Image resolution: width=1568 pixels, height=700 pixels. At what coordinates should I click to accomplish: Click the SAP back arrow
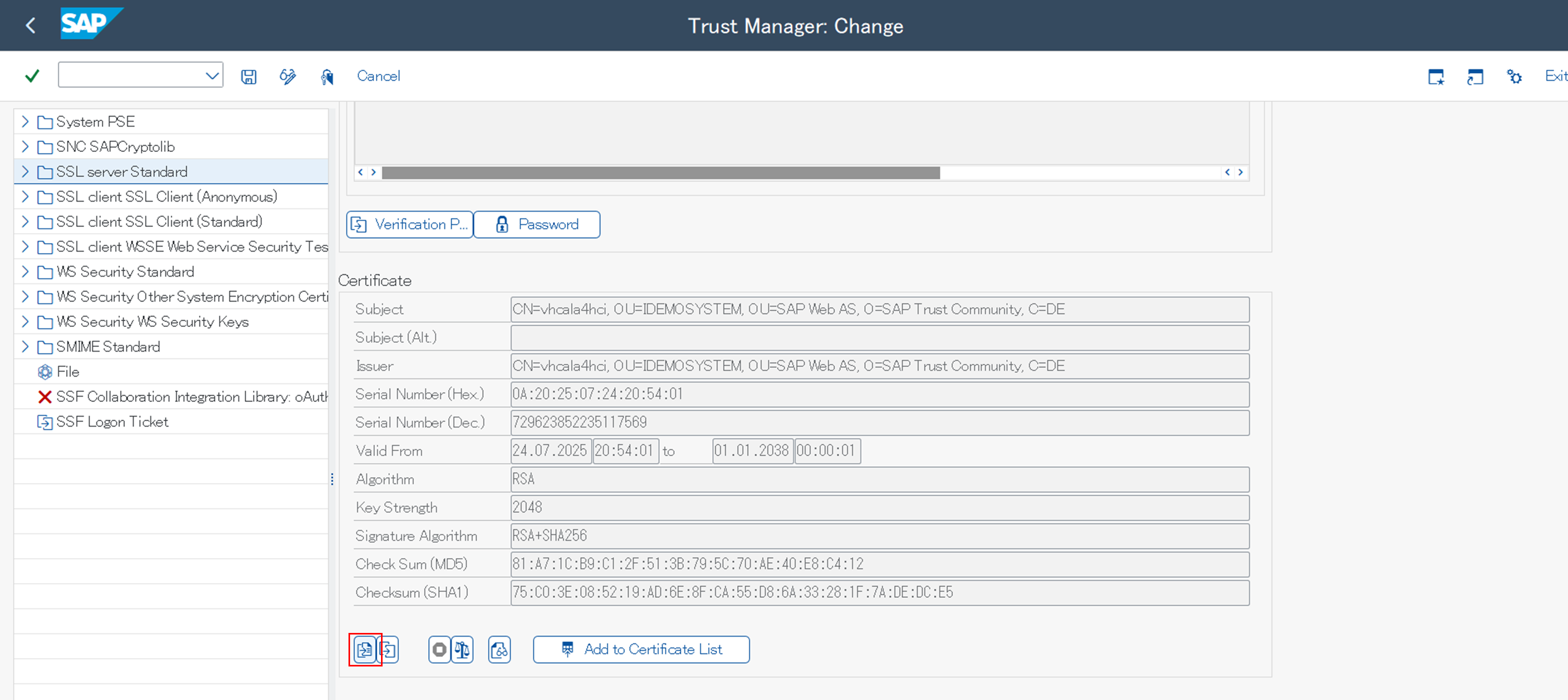coord(30,26)
